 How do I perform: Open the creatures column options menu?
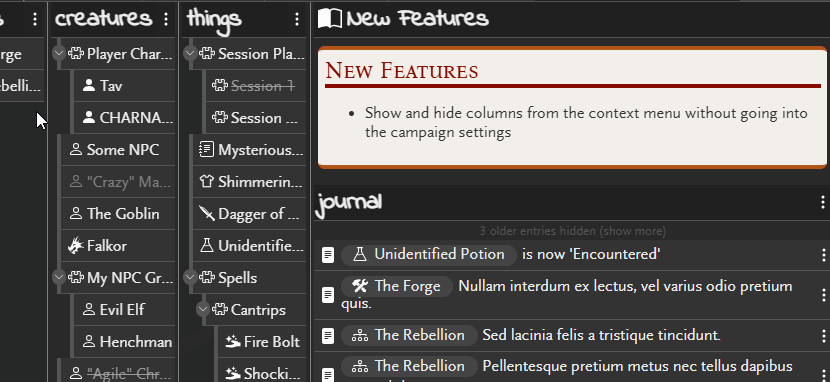click(166, 20)
